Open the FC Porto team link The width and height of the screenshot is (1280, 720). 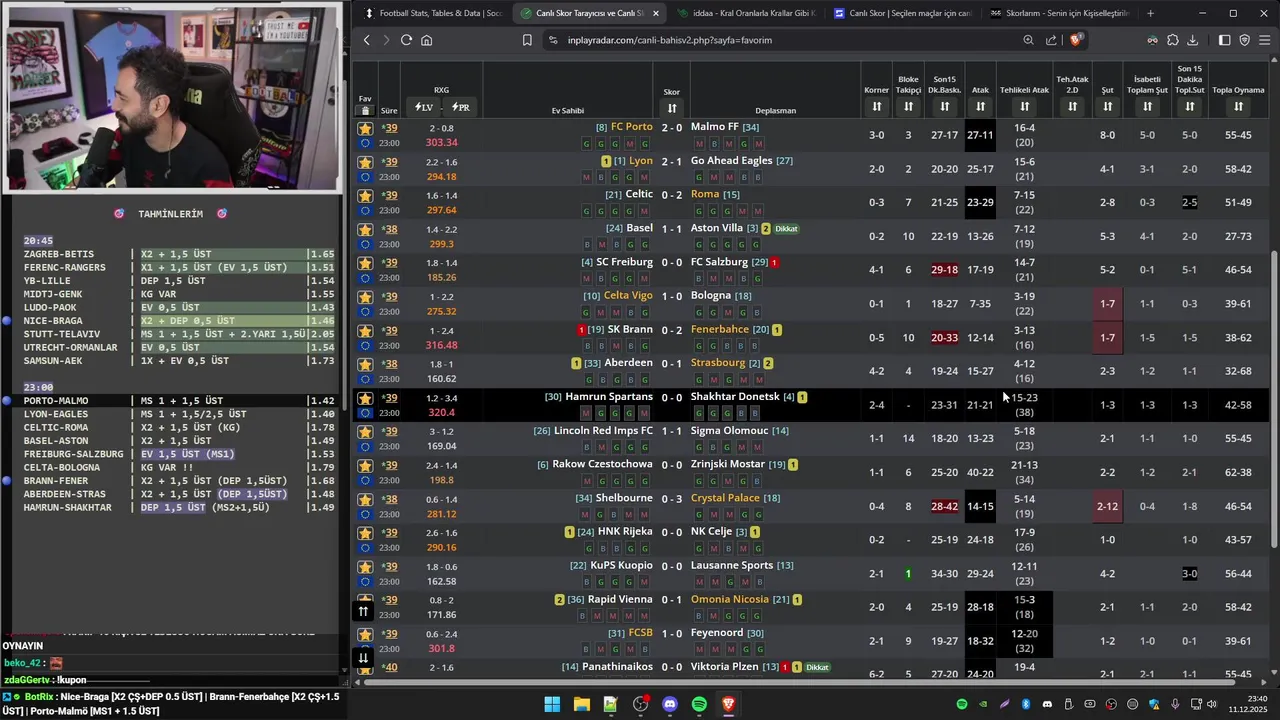[631, 127]
